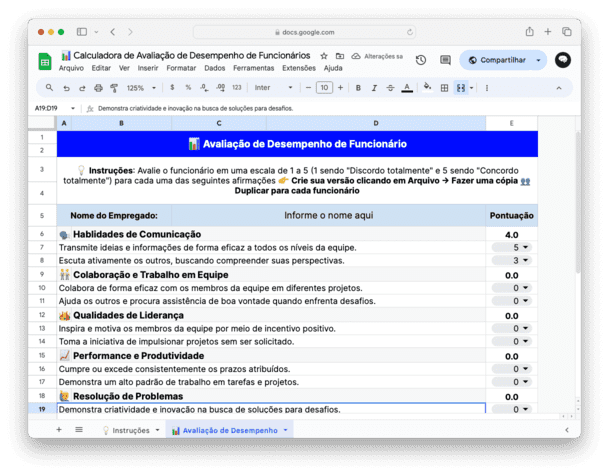The height and width of the screenshot is (475, 609).
Task: Open the account avatar
Action: click(x=562, y=60)
